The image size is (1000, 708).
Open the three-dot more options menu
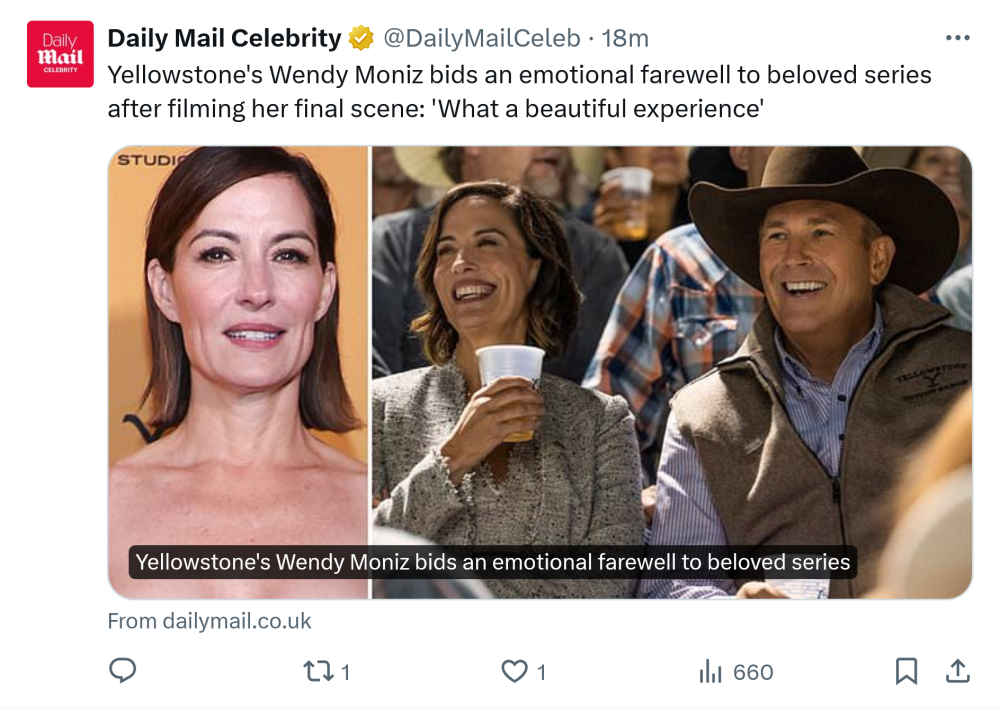(x=957, y=38)
